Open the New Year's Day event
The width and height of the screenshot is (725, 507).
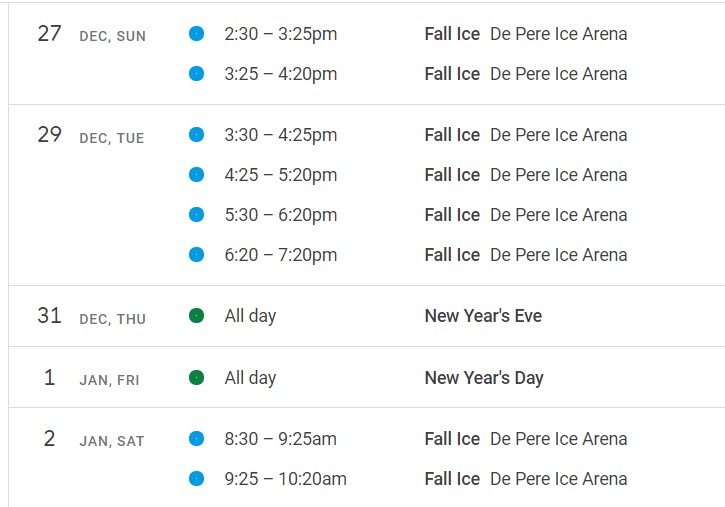coord(484,378)
